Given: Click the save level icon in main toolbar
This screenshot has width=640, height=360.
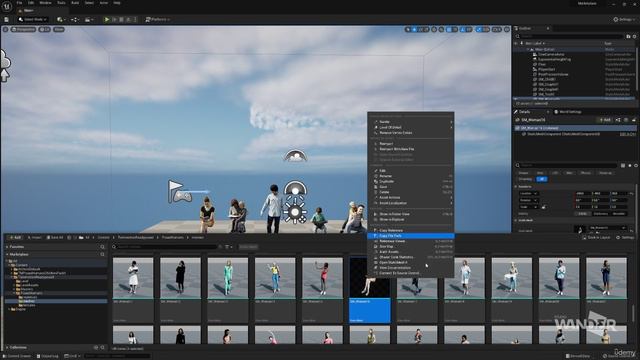Looking at the screenshot, I should point(7,19).
